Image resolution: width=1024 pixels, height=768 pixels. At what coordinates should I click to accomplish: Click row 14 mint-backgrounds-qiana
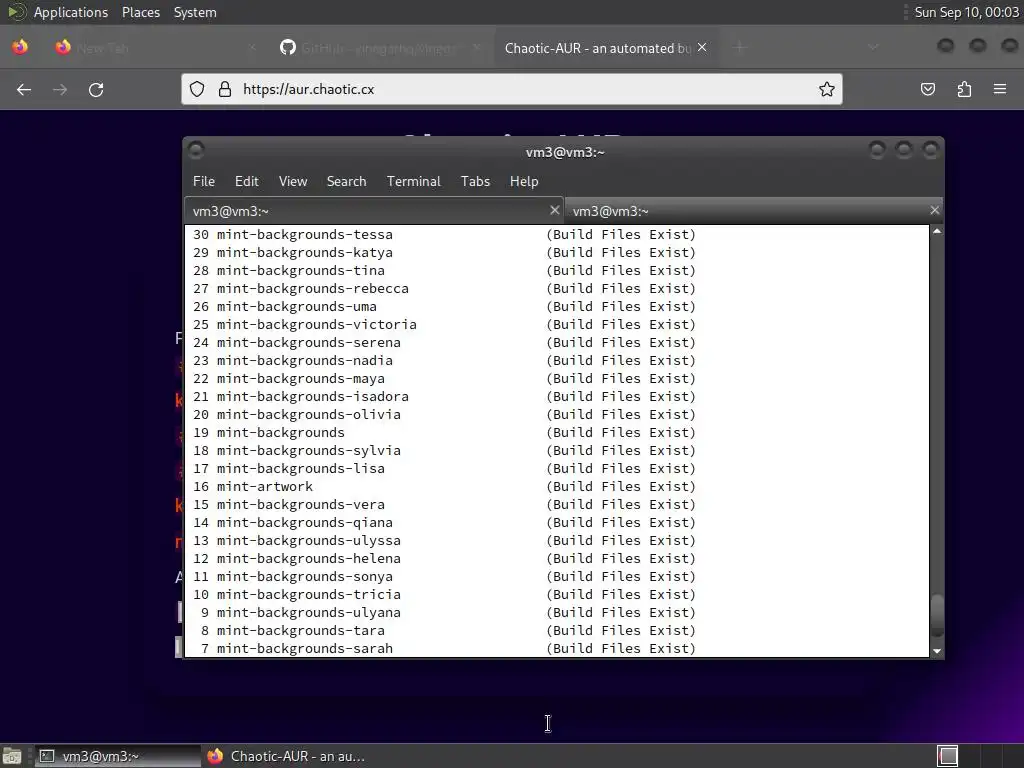[444, 522]
